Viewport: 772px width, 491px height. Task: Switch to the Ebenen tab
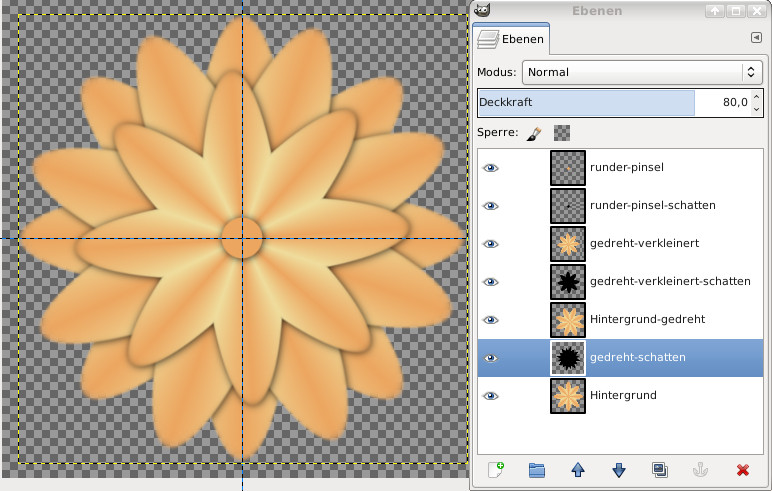click(x=512, y=39)
